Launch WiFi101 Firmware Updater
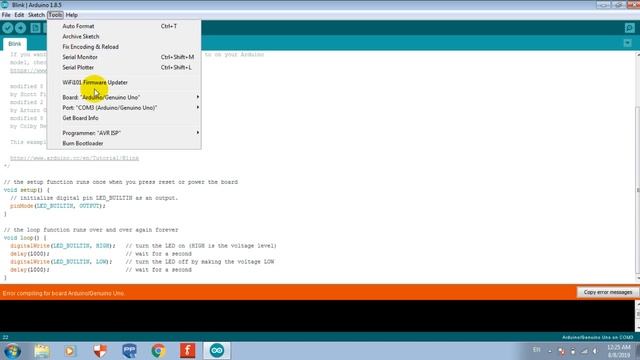Image resolution: width=640 pixels, height=360 pixels. coord(124,82)
